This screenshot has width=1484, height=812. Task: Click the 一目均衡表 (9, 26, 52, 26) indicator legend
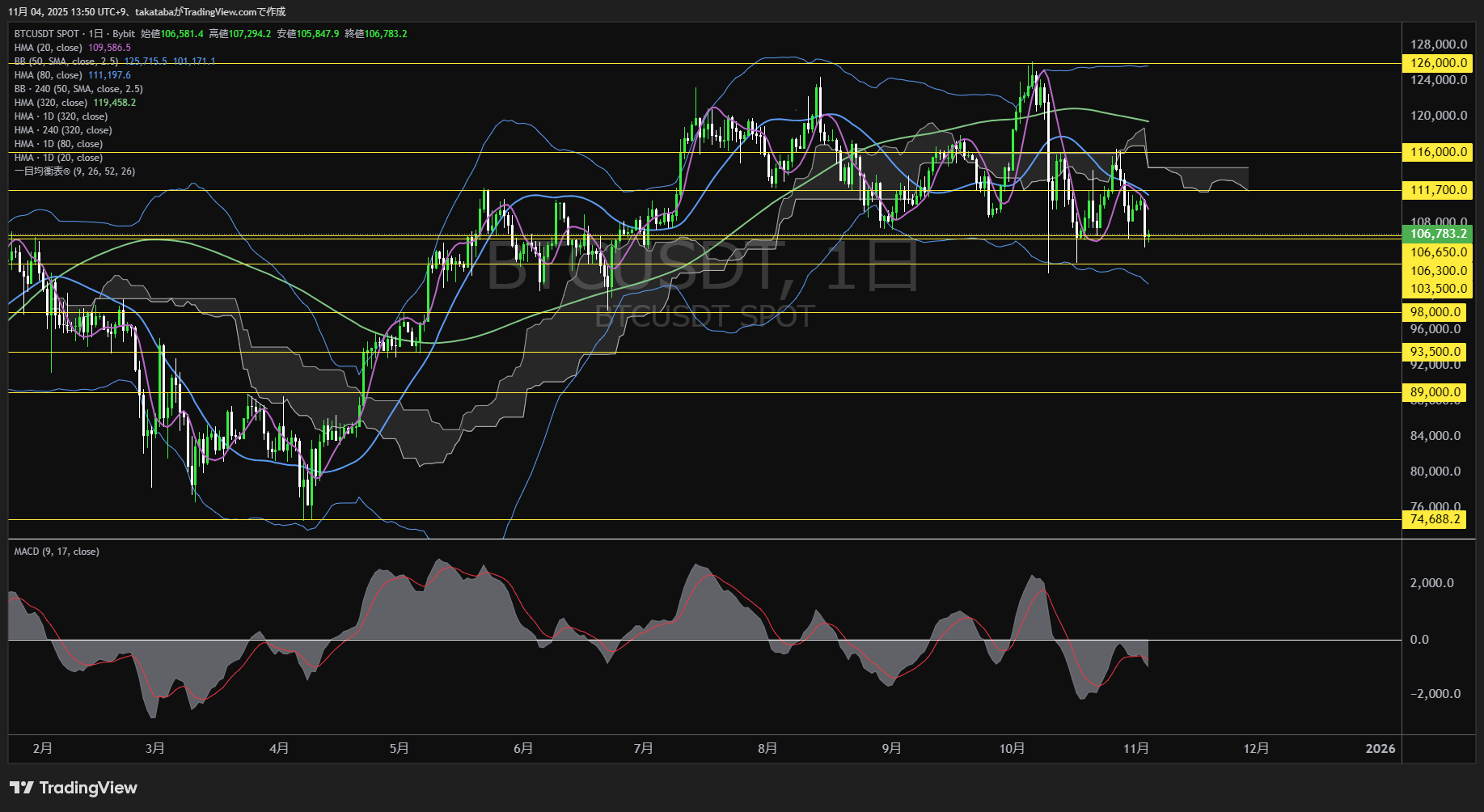(x=74, y=171)
